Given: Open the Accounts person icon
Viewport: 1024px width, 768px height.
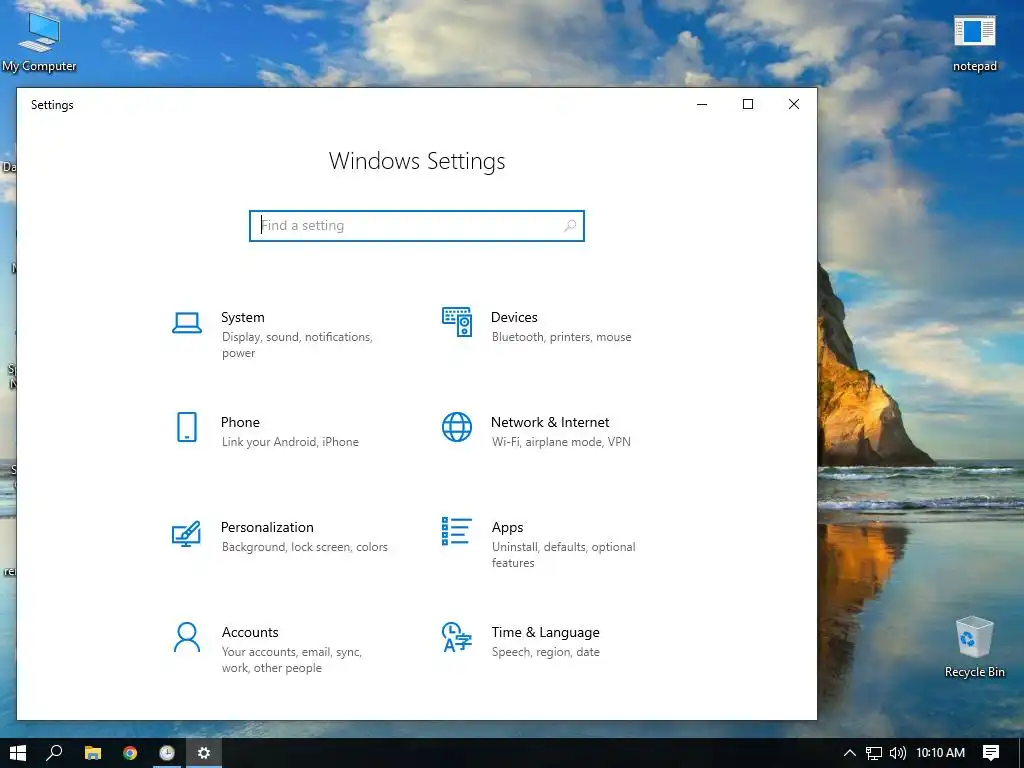Looking at the screenshot, I should click(187, 637).
